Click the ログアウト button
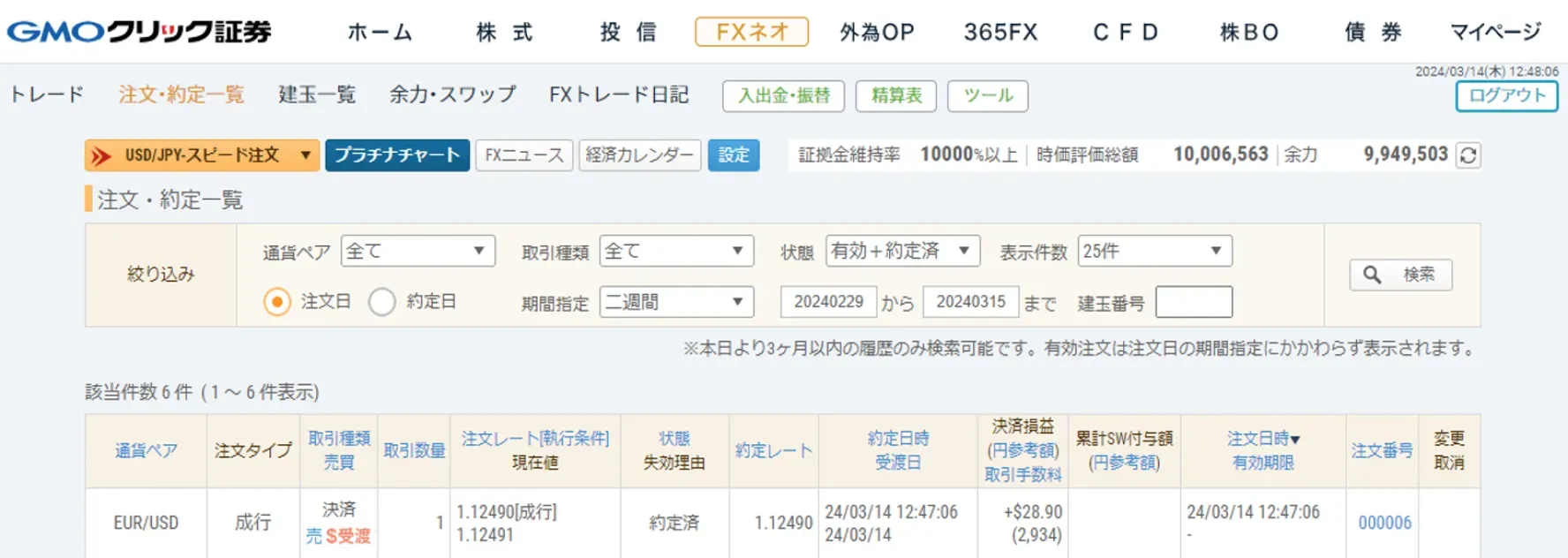 [1506, 95]
